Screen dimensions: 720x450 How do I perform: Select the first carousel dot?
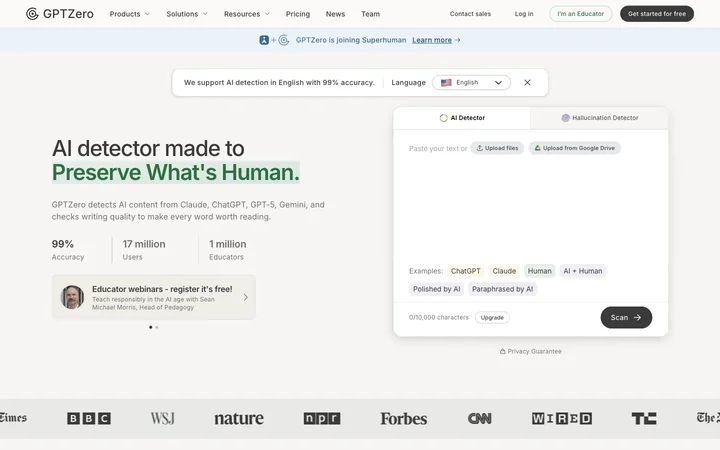(x=151, y=327)
